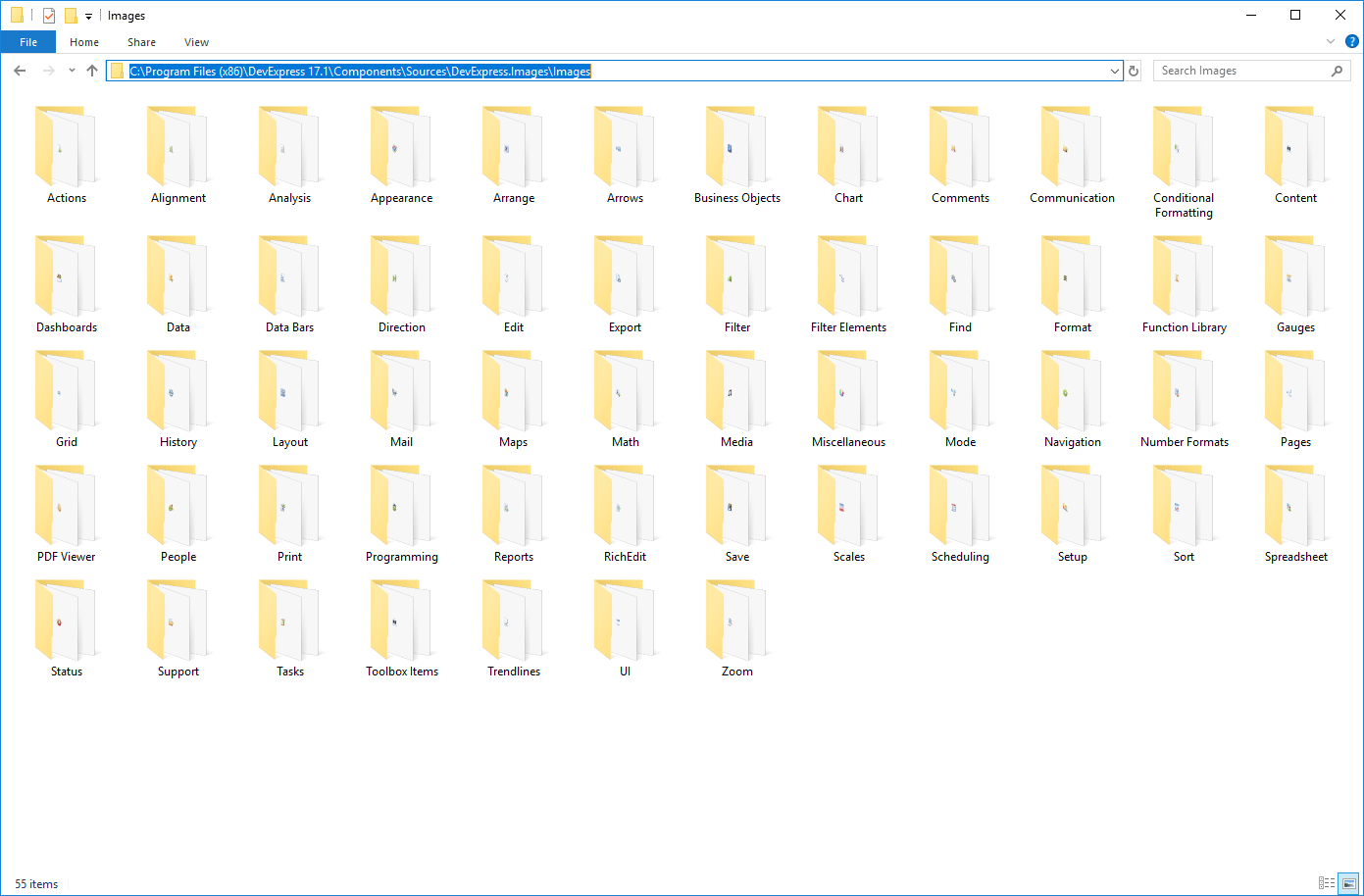Select the PDF Viewer folder
The image size is (1364, 896).
(x=67, y=515)
